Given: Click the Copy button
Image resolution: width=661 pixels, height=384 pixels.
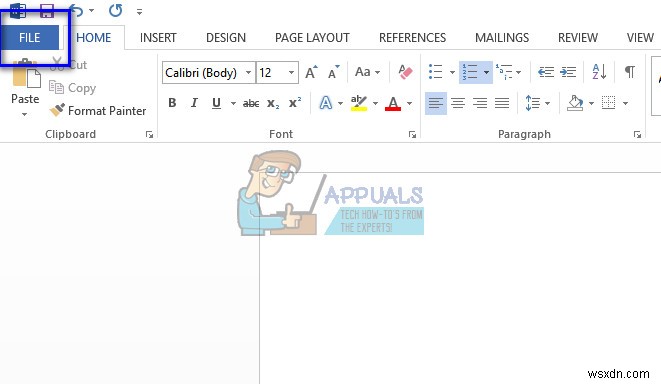Looking at the screenshot, I should click(73, 88).
